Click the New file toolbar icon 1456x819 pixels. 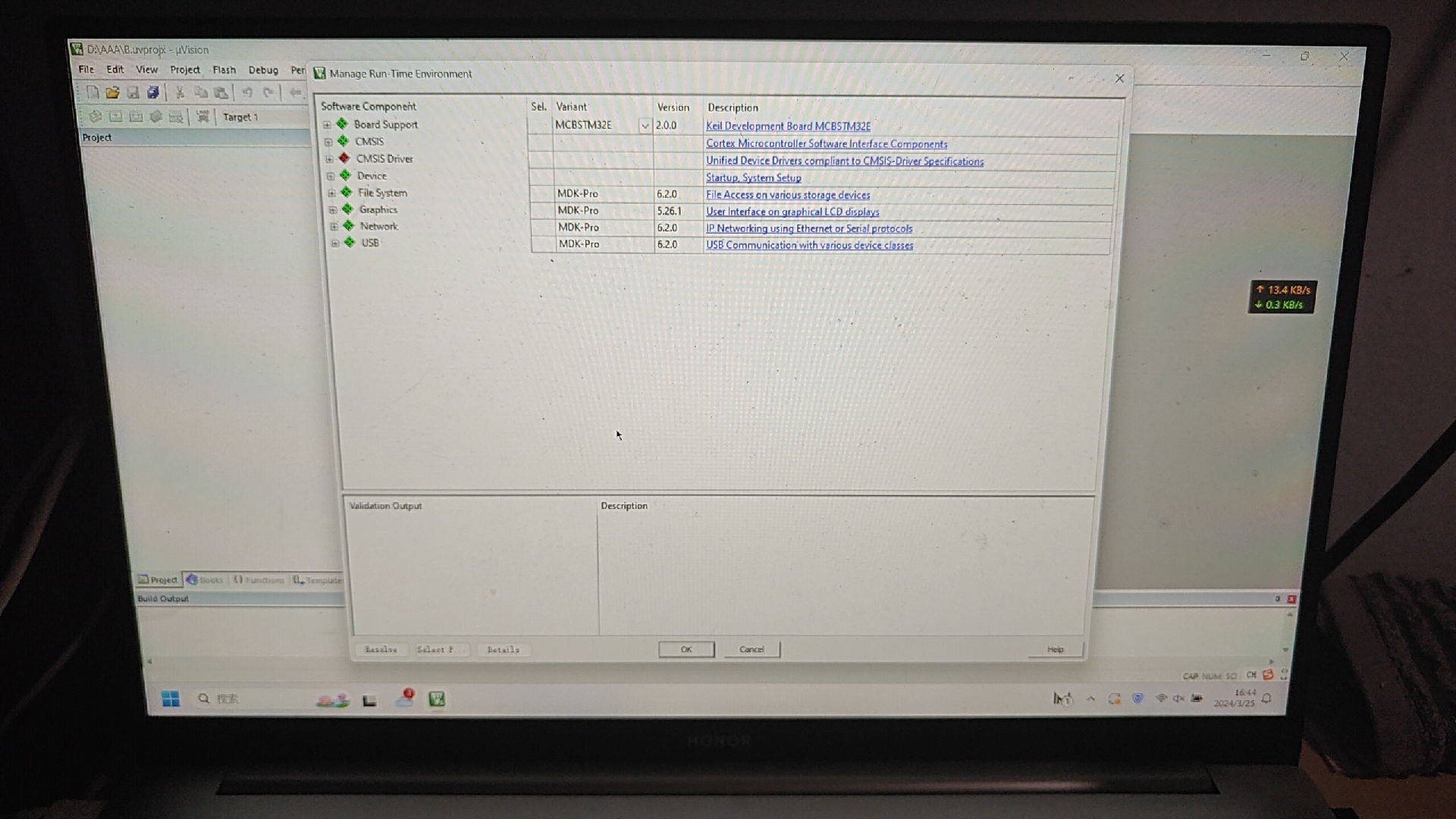93,93
